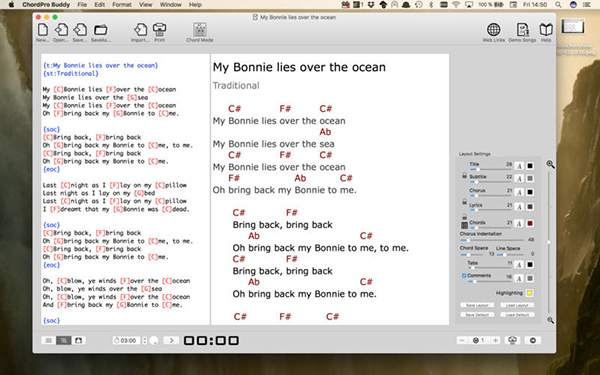600x375 pixels.
Task: Increase transpose with plus button
Action: point(496,340)
